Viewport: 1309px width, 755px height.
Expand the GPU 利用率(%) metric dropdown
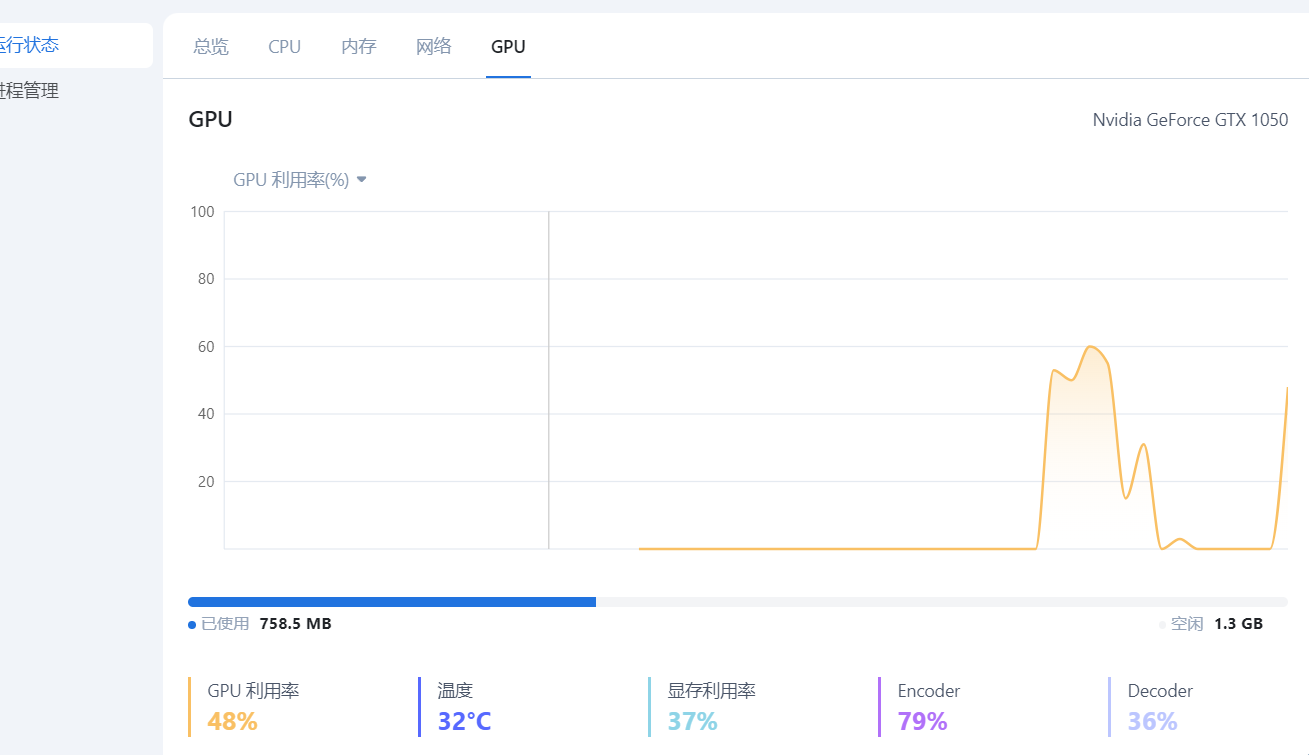300,180
